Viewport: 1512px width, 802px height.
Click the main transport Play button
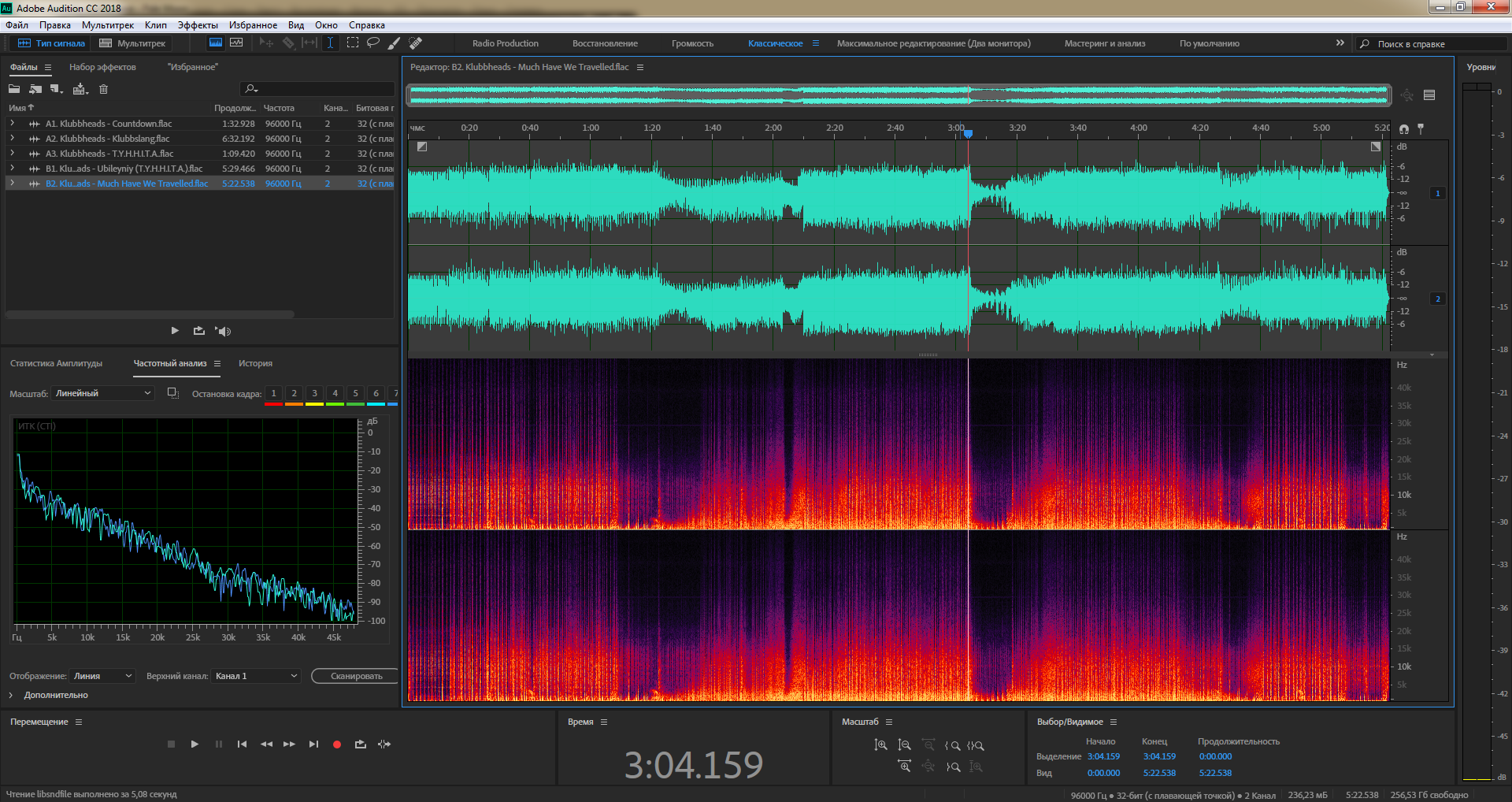pyautogui.click(x=195, y=744)
